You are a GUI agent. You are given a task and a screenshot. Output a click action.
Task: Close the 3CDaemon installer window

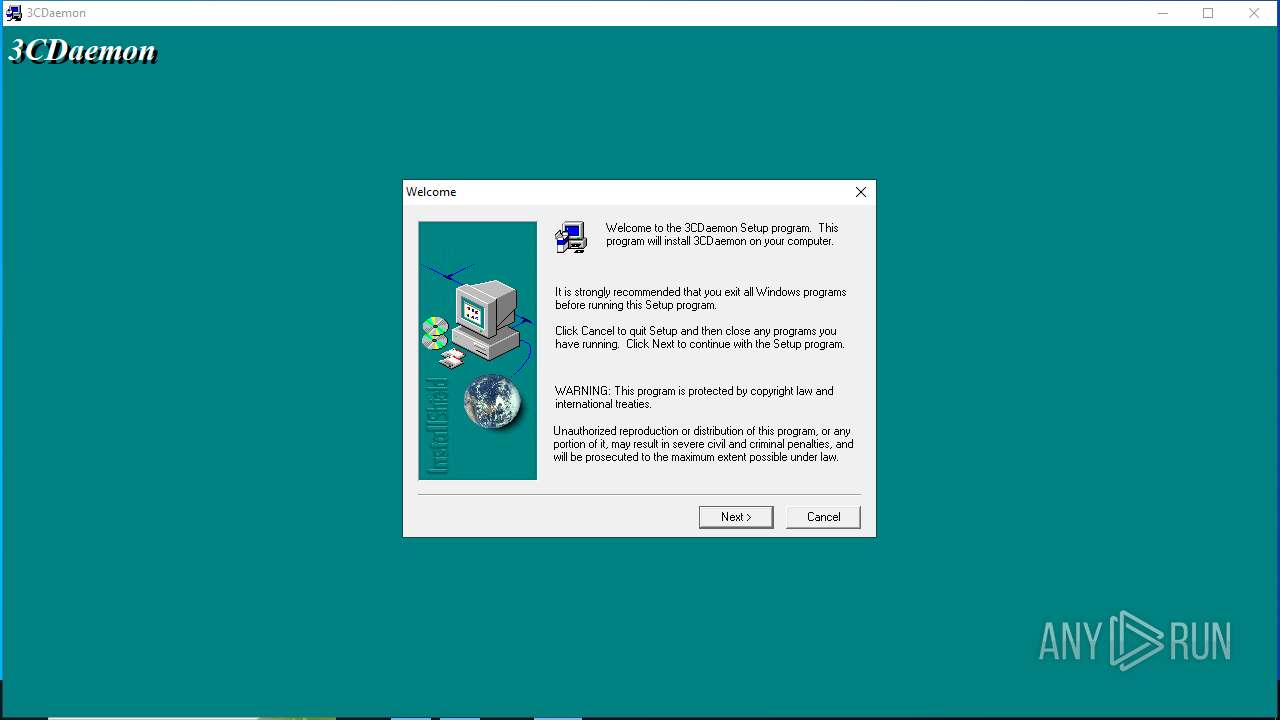click(x=1254, y=13)
